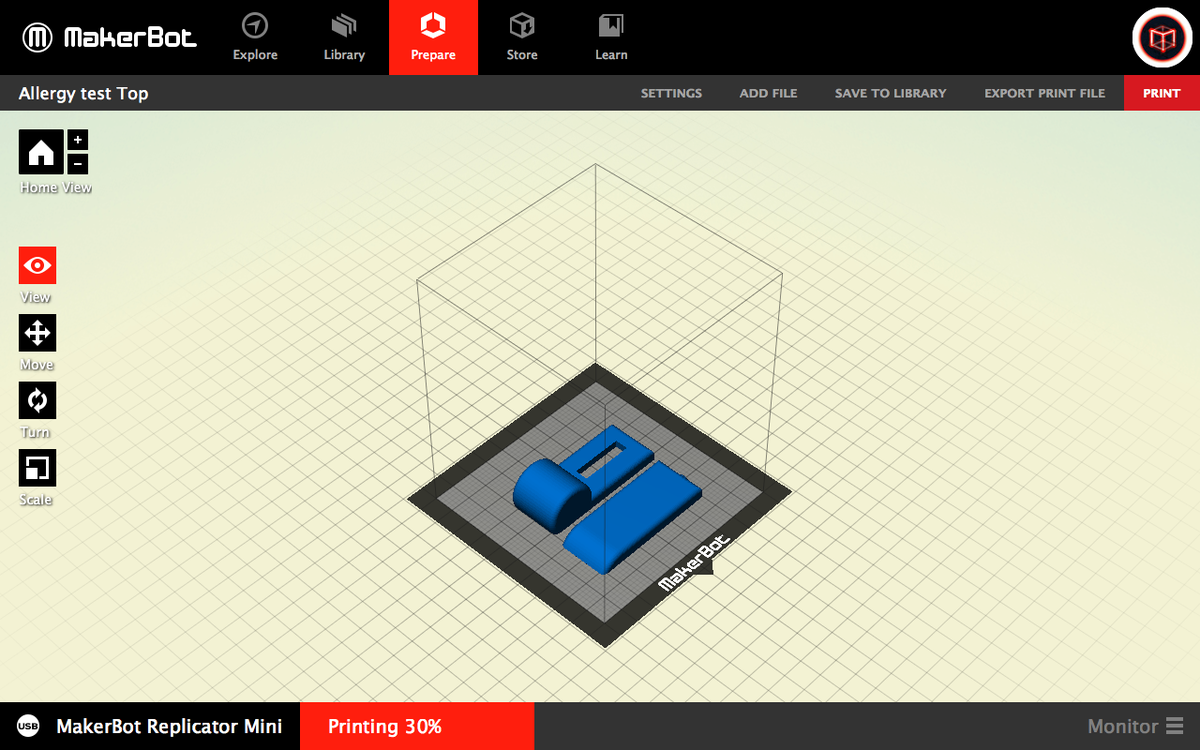The height and width of the screenshot is (750, 1200).
Task: Select the Turn rotate tool
Action: pyautogui.click(x=38, y=401)
